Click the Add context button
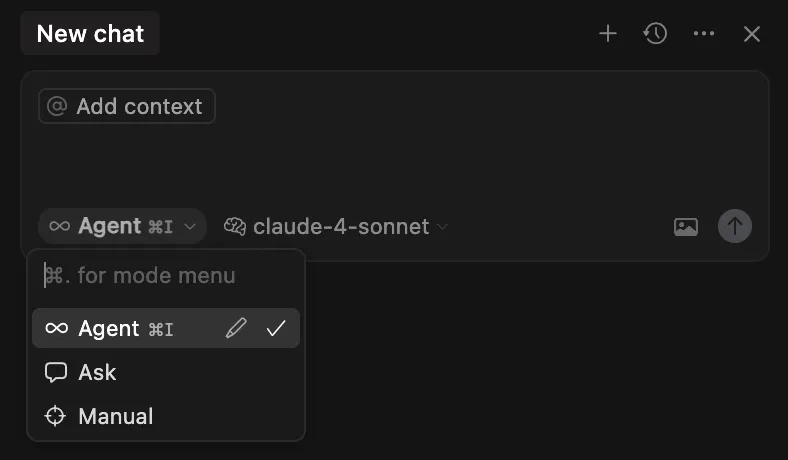This screenshot has width=788, height=460. [127, 107]
